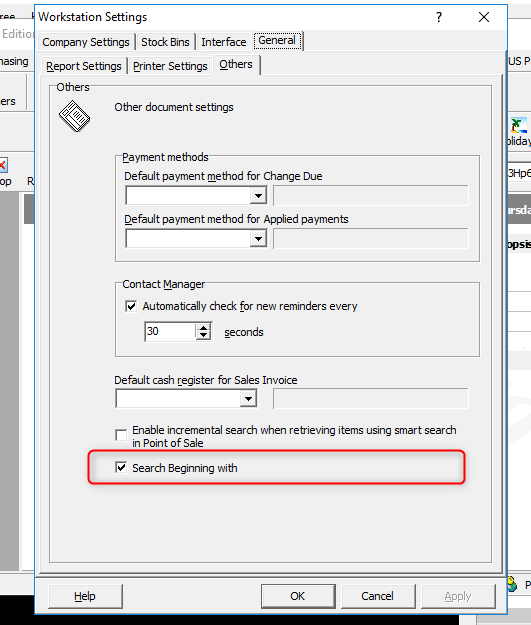
Task: Click the Cancel button
Action: [x=377, y=596]
